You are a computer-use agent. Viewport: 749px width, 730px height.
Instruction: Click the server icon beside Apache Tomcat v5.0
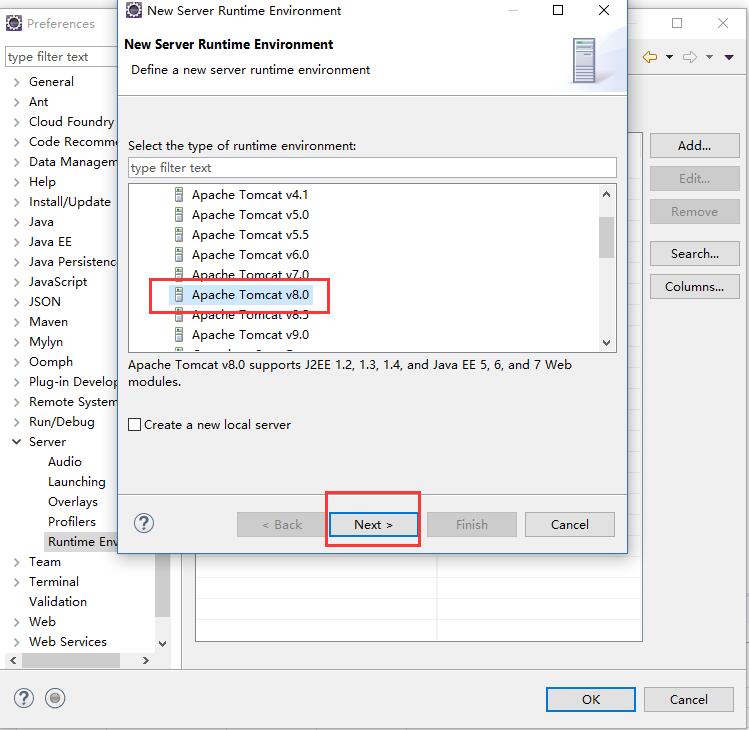(x=179, y=215)
